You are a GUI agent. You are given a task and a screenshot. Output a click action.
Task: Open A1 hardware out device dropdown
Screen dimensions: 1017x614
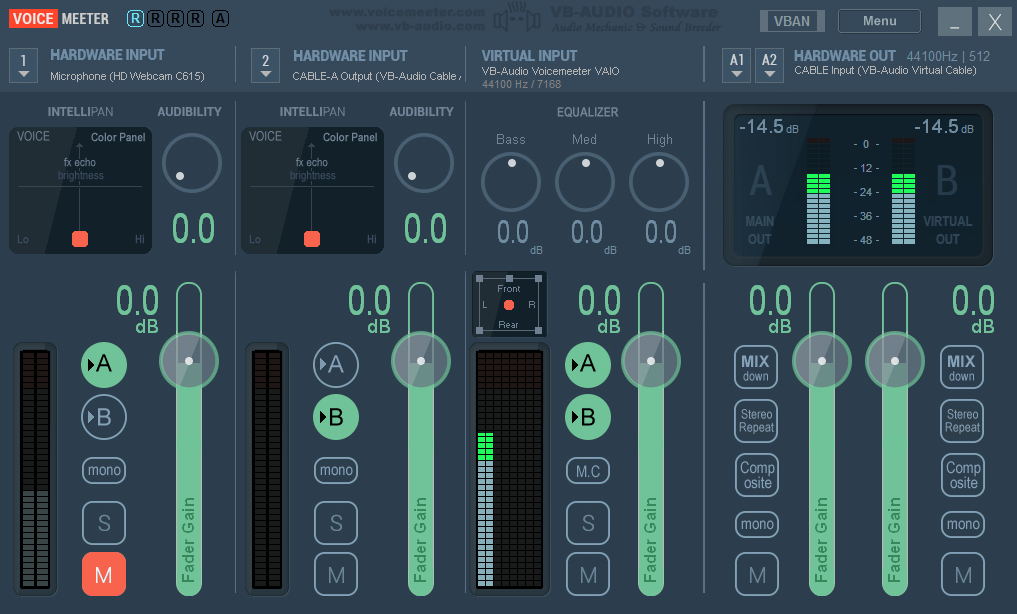pos(736,65)
